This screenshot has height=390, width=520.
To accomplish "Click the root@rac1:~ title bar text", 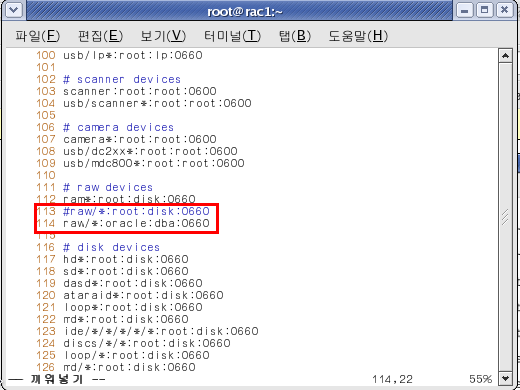I will (245, 12).
